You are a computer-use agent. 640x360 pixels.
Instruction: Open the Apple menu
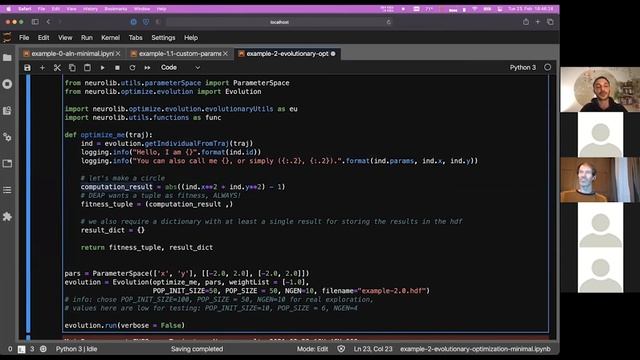[9, 9]
